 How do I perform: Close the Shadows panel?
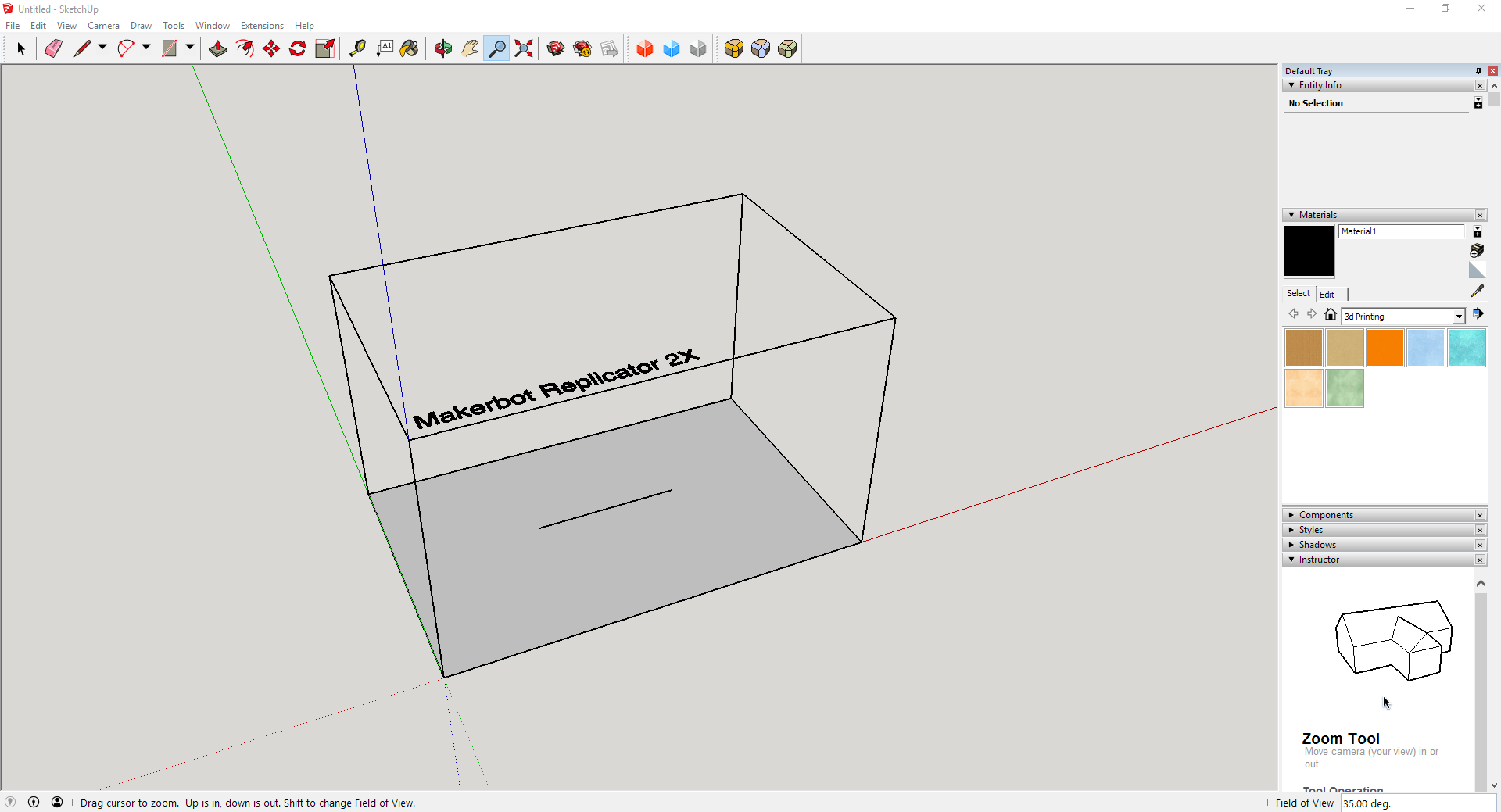1480,545
